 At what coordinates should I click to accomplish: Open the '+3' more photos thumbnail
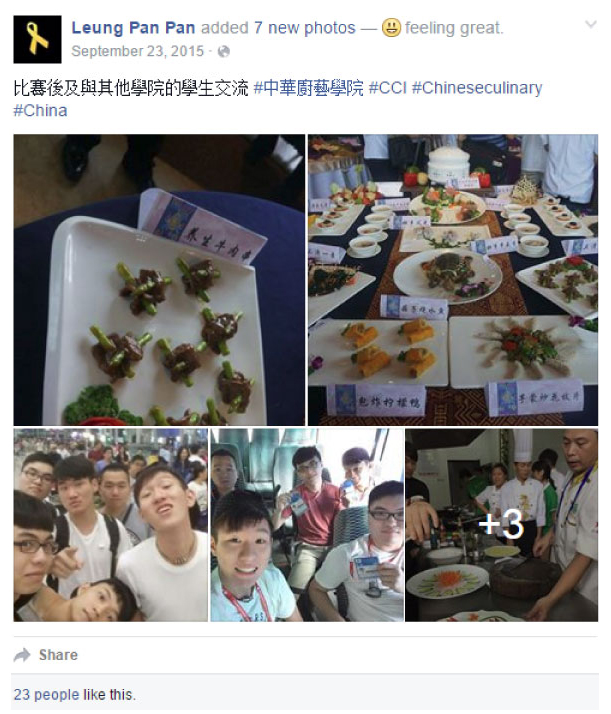[x=502, y=525]
